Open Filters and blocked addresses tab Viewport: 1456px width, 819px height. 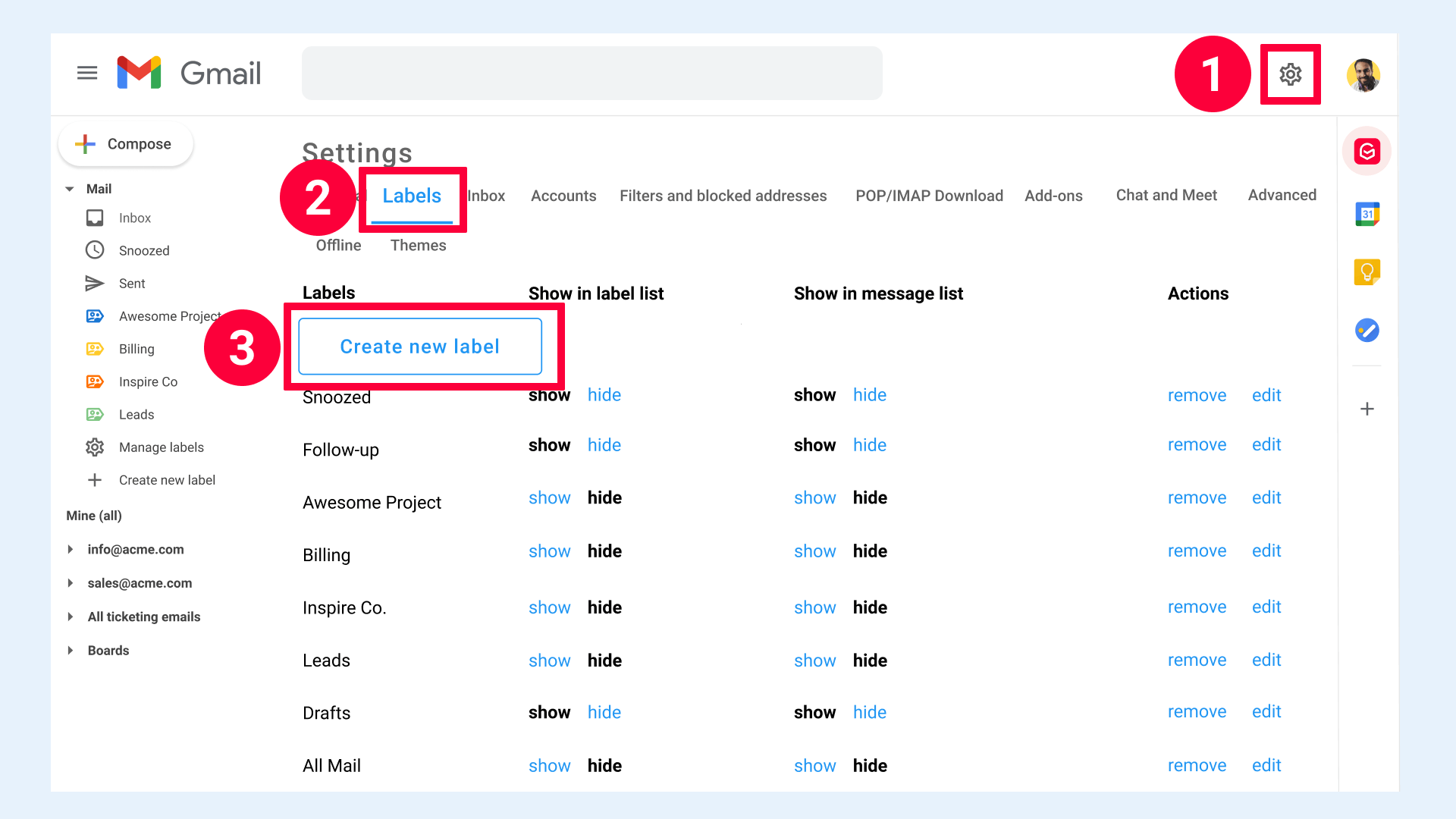coord(723,196)
